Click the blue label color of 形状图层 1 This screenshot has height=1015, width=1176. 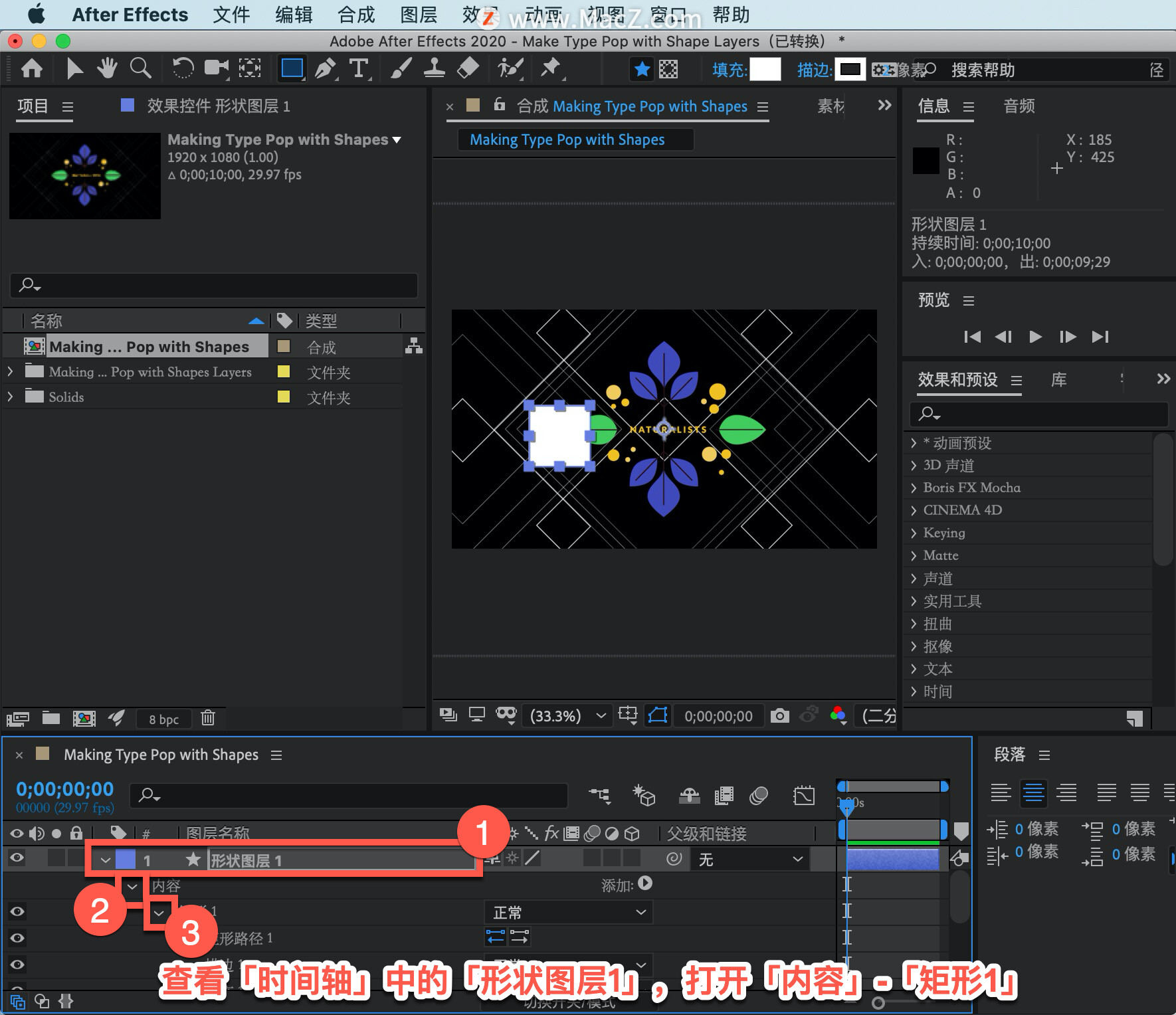pyautogui.click(x=126, y=860)
